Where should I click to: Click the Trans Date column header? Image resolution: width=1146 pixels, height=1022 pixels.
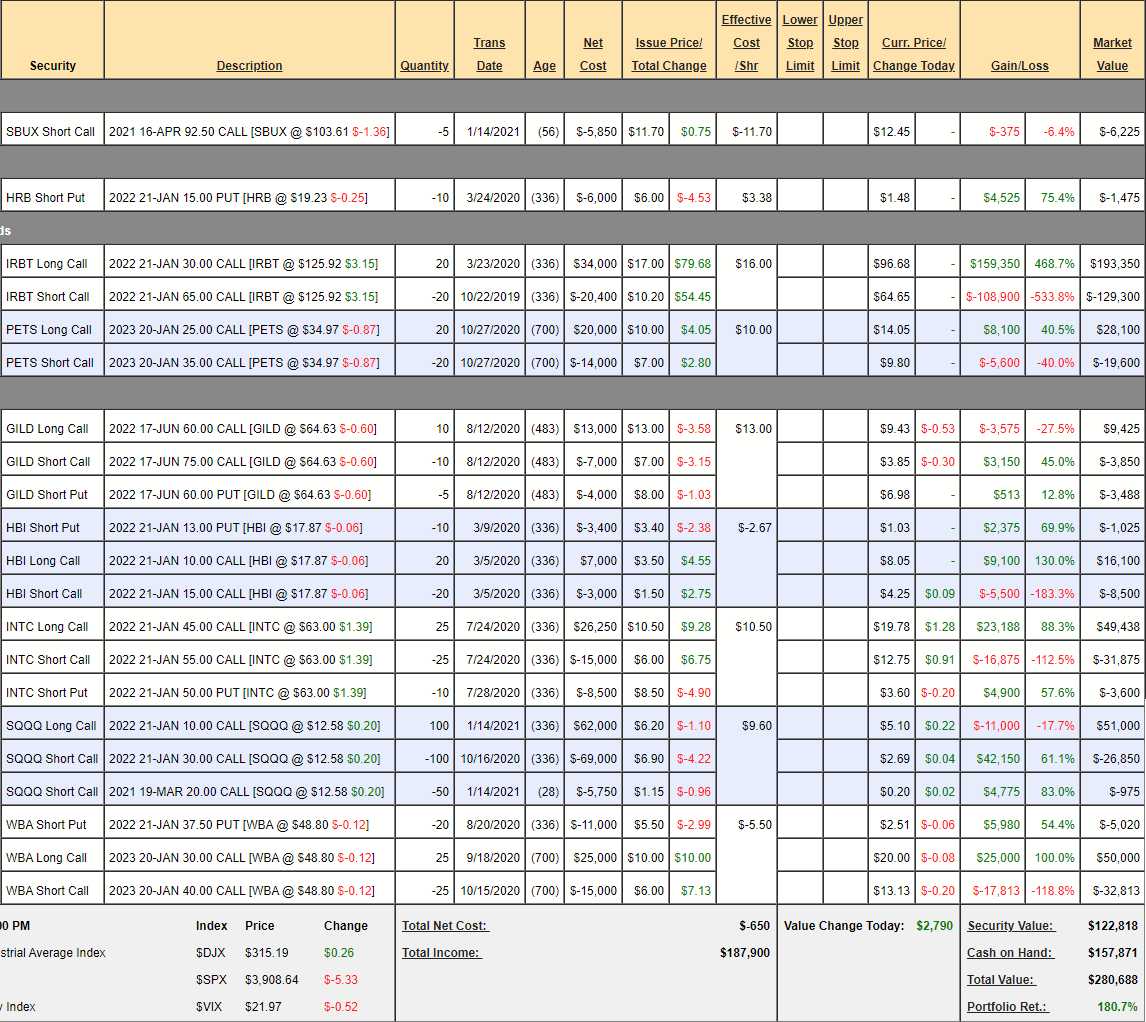489,54
